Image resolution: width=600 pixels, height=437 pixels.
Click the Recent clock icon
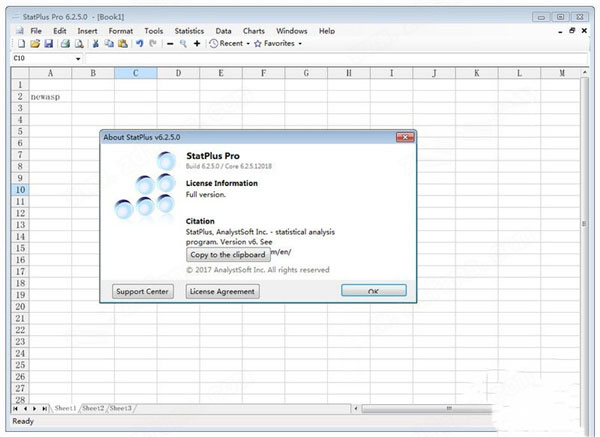214,44
